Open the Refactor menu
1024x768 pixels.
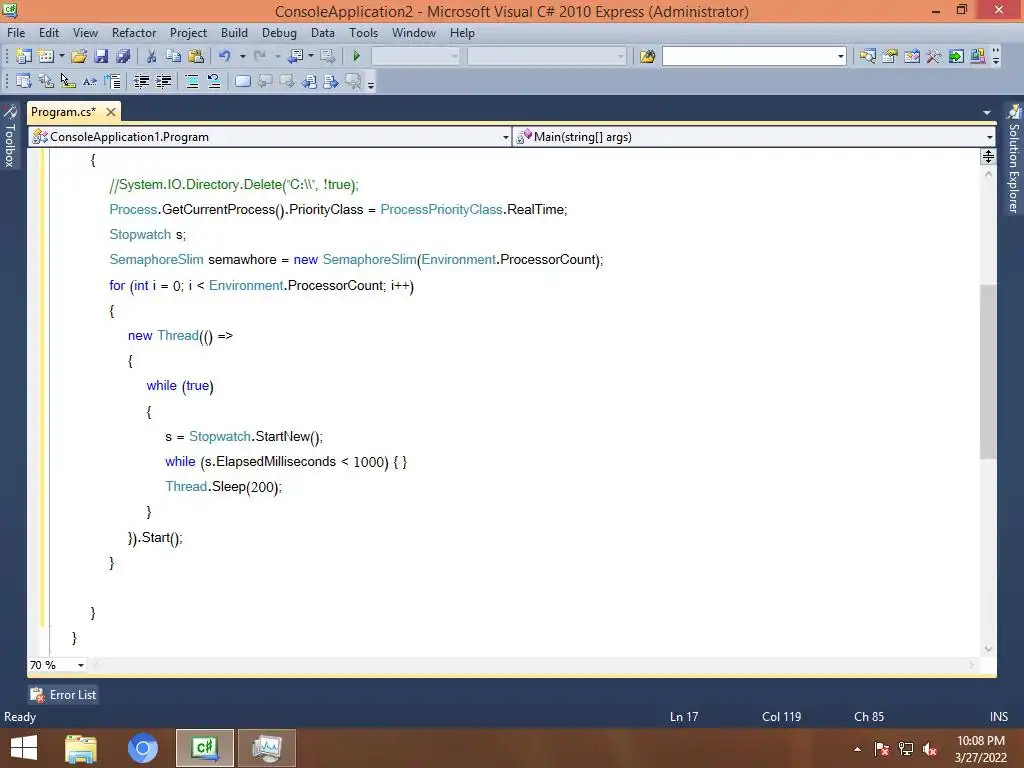(x=134, y=33)
